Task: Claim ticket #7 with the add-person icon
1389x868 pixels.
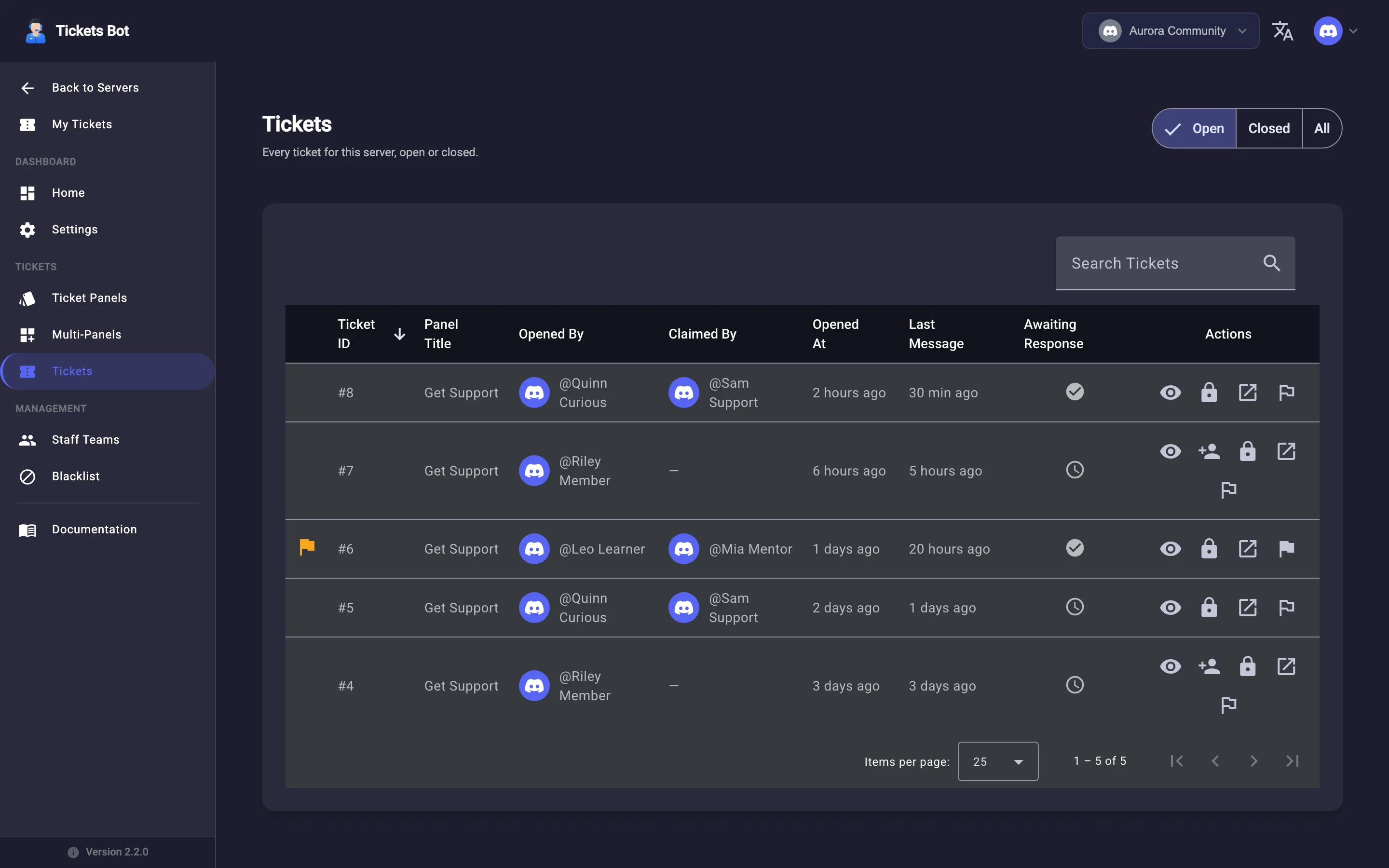Action: click(x=1209, y=451)
